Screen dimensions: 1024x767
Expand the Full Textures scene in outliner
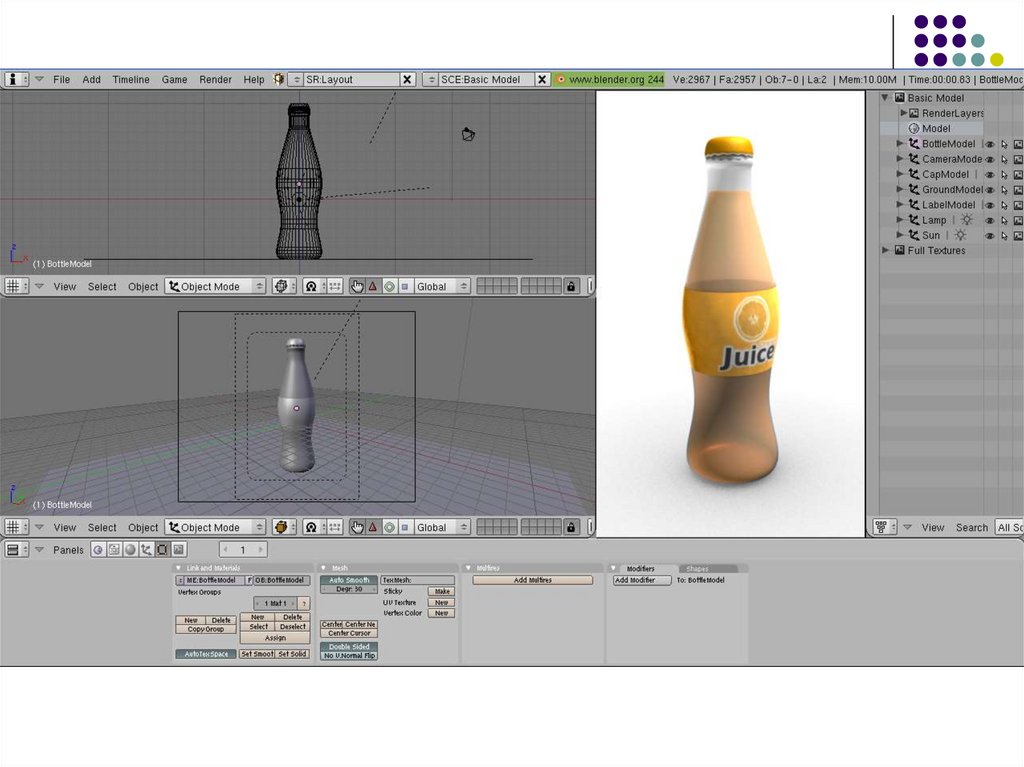pyautogui.click(x=886, y=250)
